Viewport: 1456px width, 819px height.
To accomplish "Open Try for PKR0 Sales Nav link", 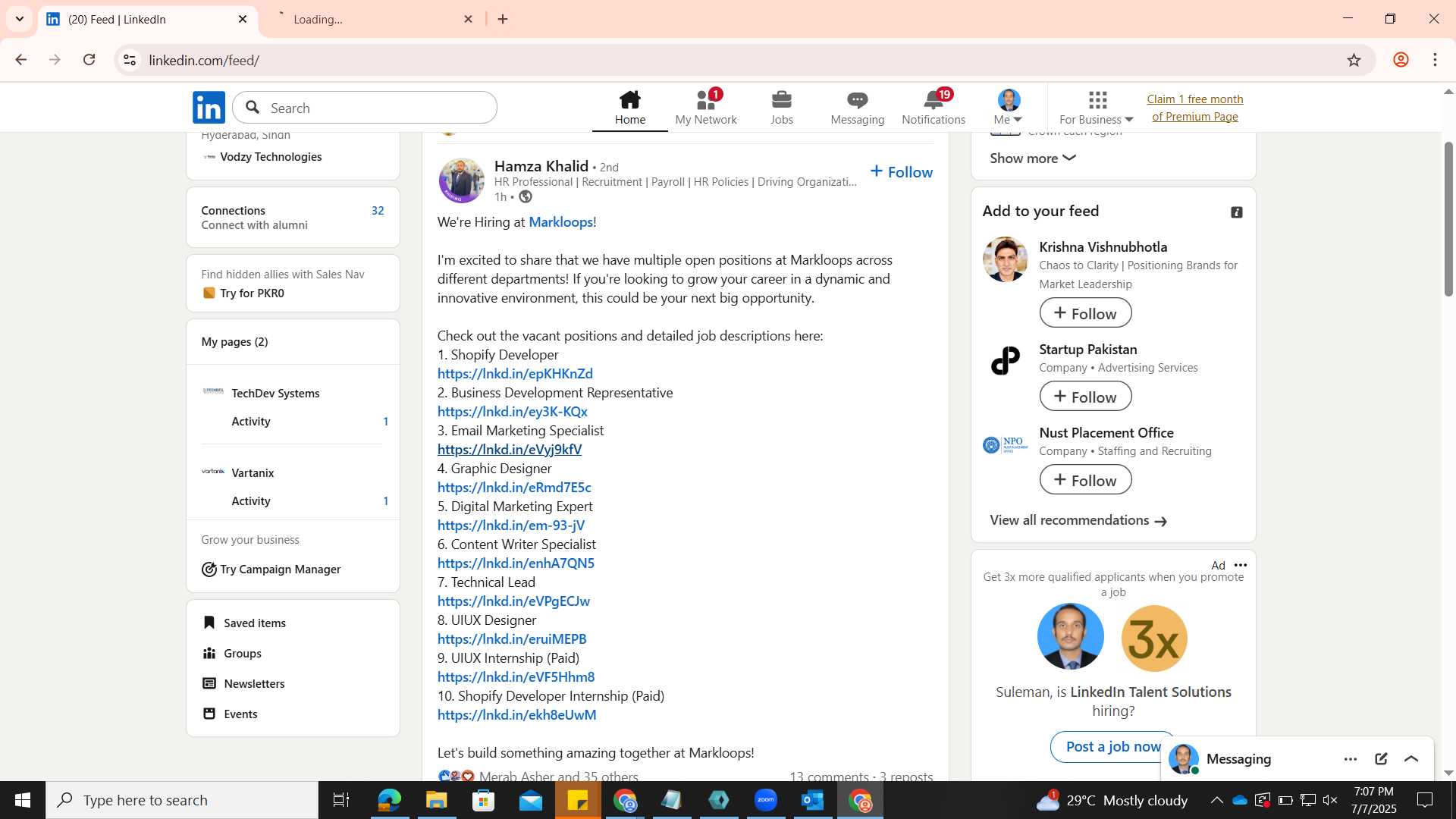I will pos(243,293).
